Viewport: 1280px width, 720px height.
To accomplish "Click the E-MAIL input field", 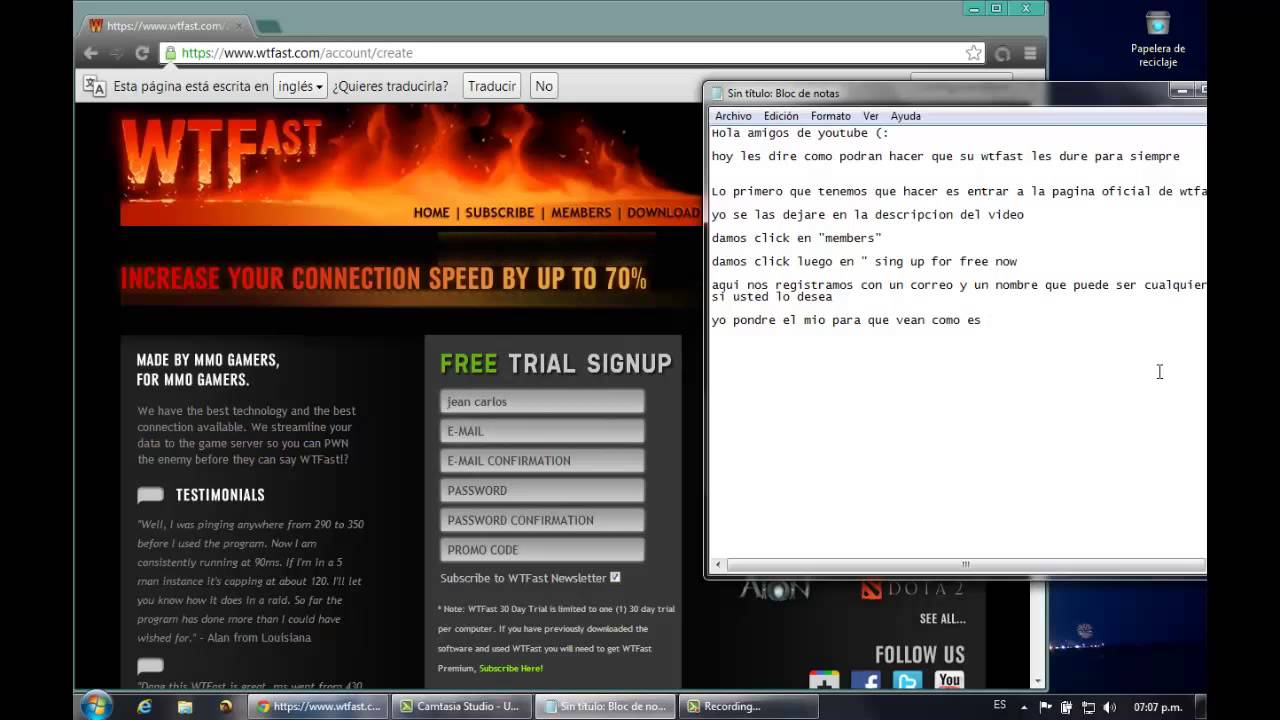I will [542, 431].
